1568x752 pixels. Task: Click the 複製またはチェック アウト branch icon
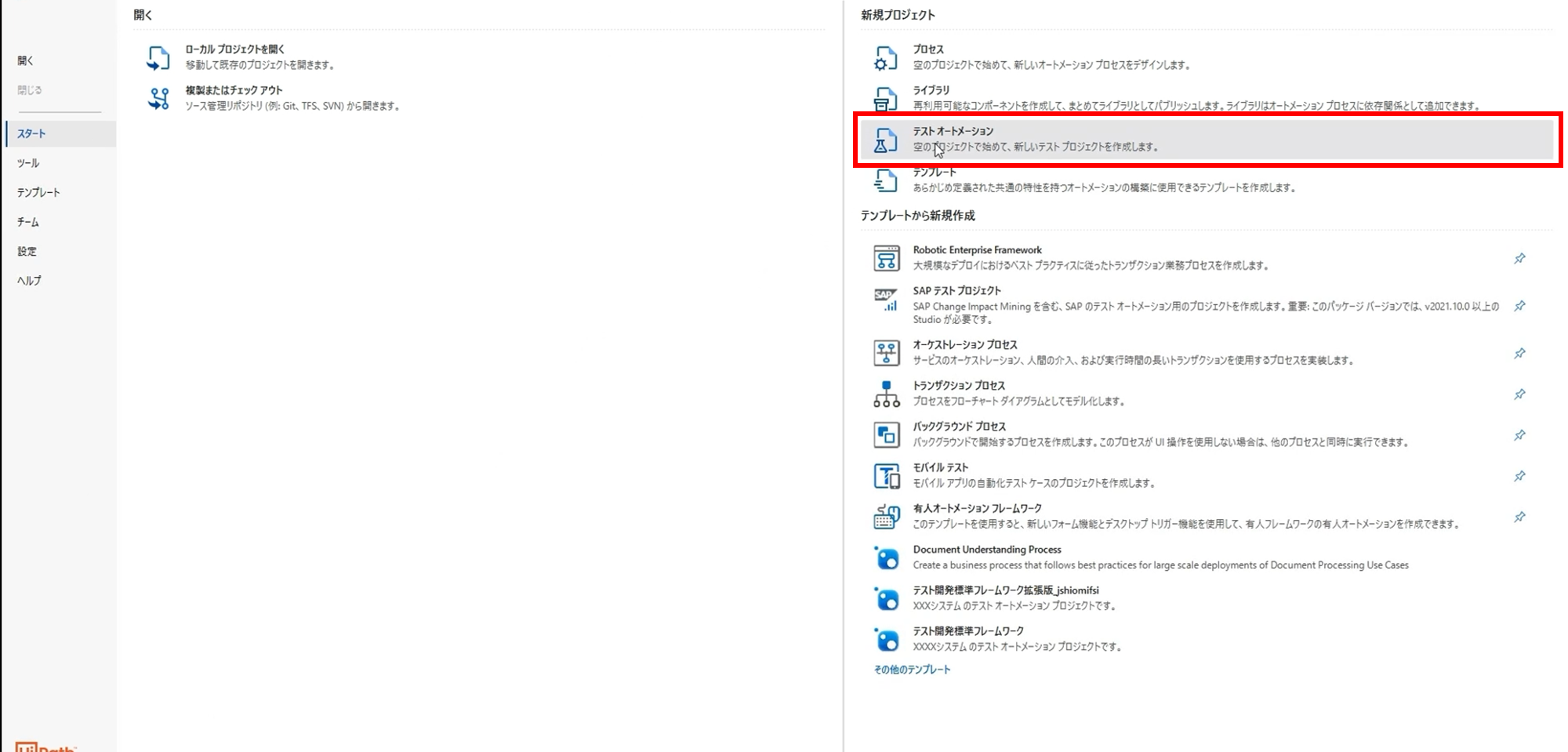(x=158, y=98)
